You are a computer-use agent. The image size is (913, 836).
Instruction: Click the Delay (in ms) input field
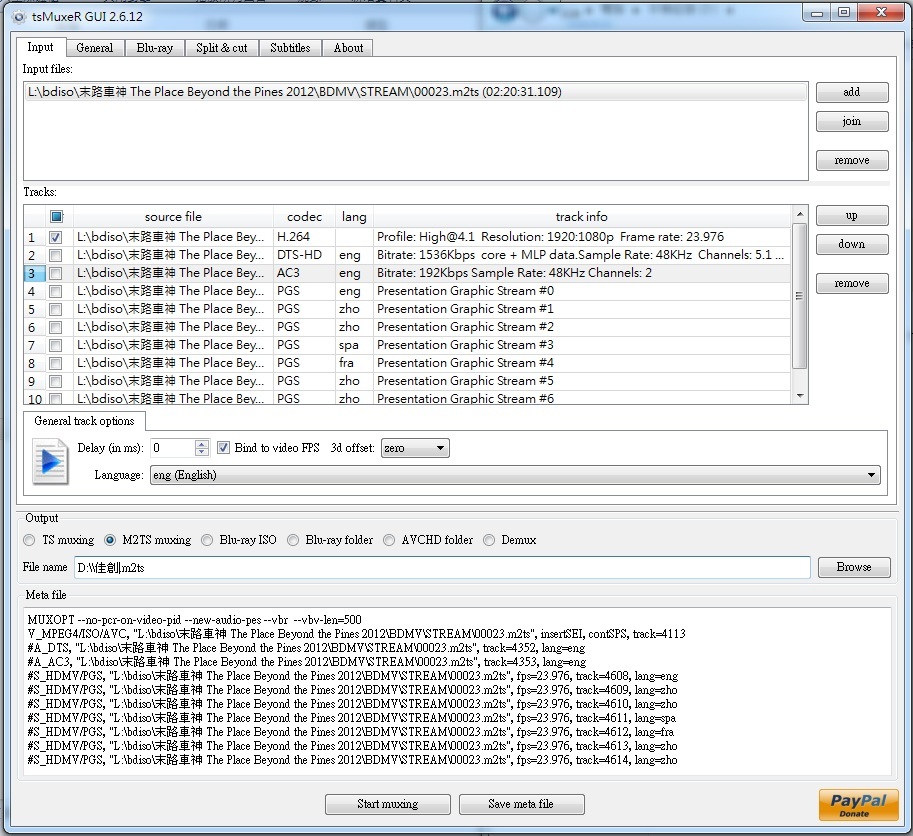[172, 448]
